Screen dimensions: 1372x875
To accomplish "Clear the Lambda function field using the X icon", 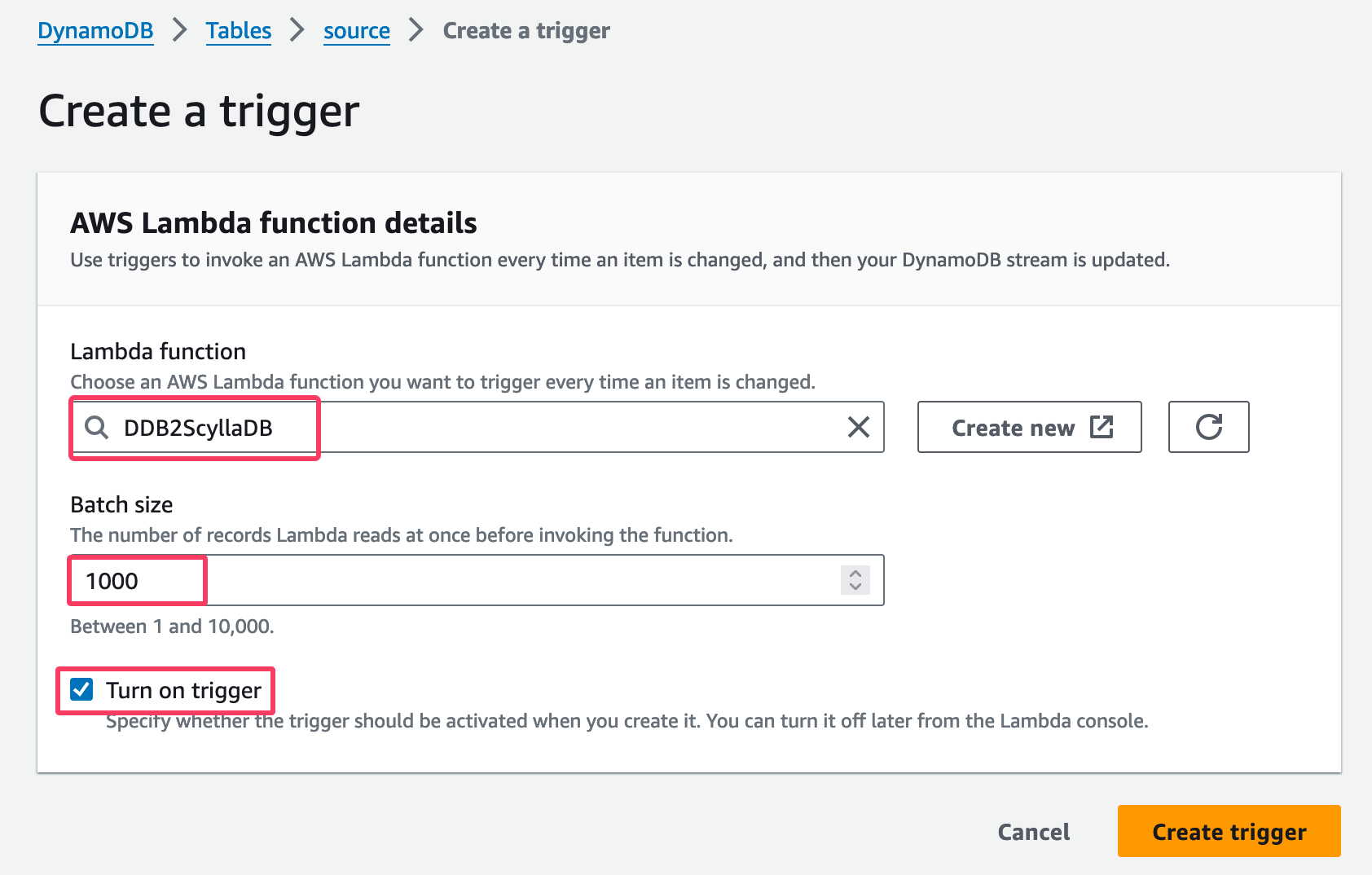I will 858,427.
